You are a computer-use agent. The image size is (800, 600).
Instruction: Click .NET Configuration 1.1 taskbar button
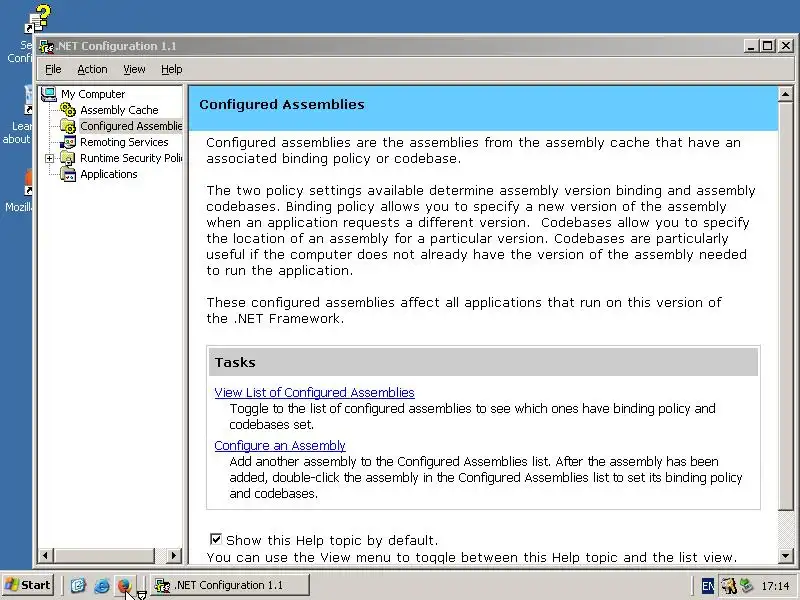point(230,585)
